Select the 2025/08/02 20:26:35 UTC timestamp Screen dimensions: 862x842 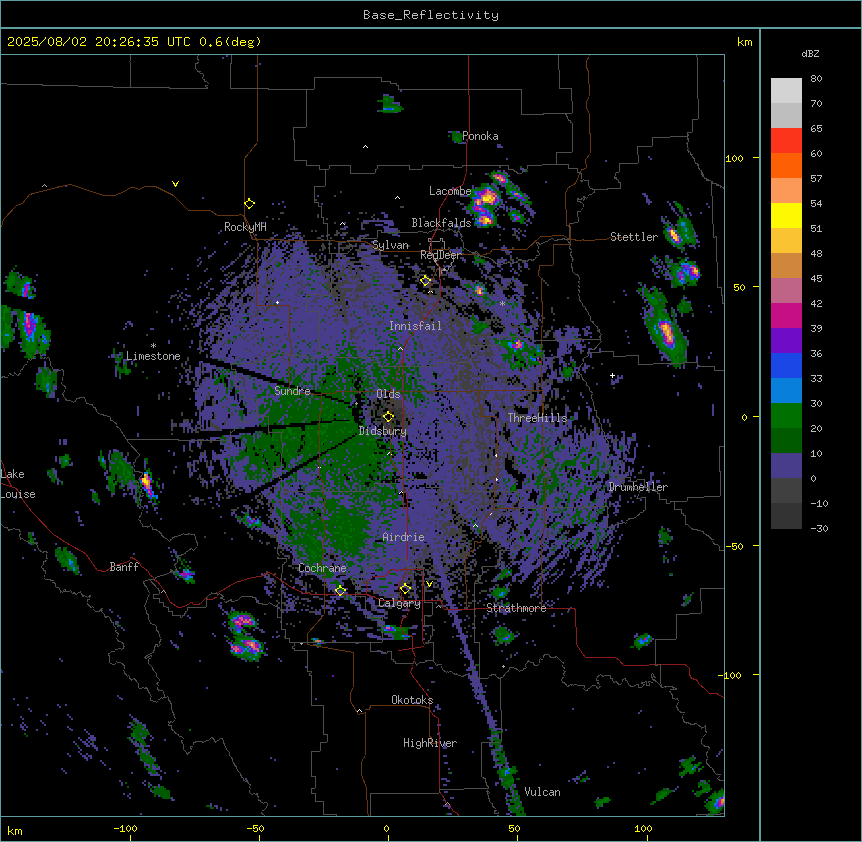click(99, 42)
